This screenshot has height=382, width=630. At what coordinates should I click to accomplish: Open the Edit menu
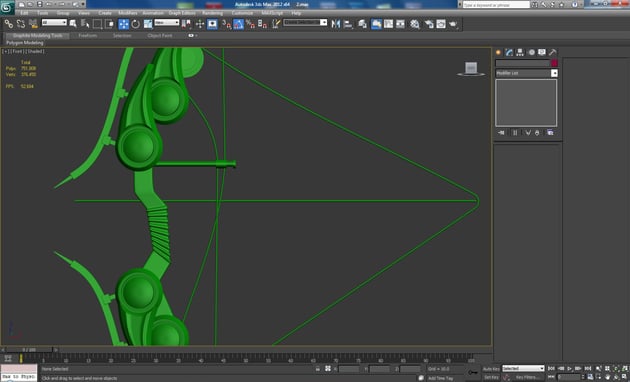coord(25,13)
